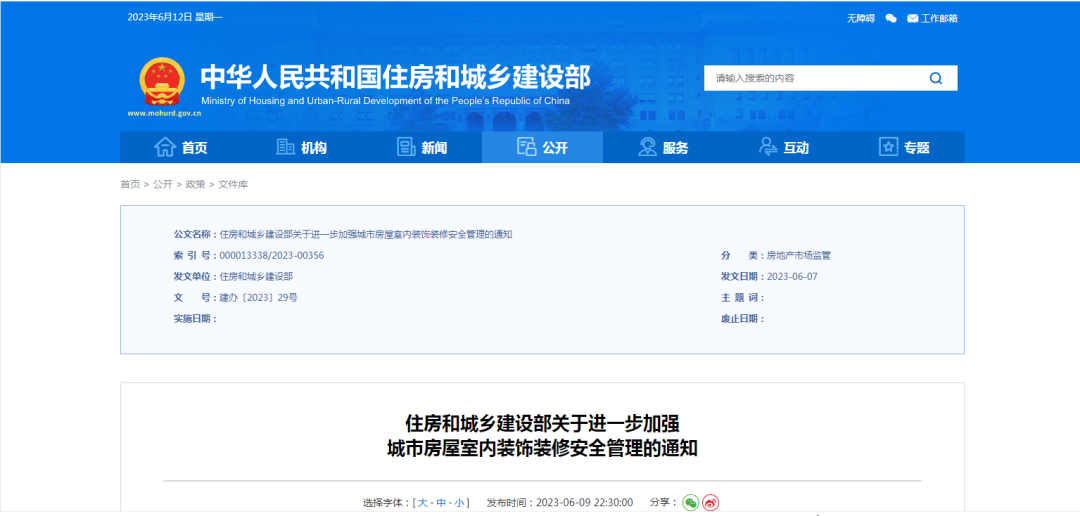
Task: Click category value 房地产市场监管
Action: click(x=799, y=256)
